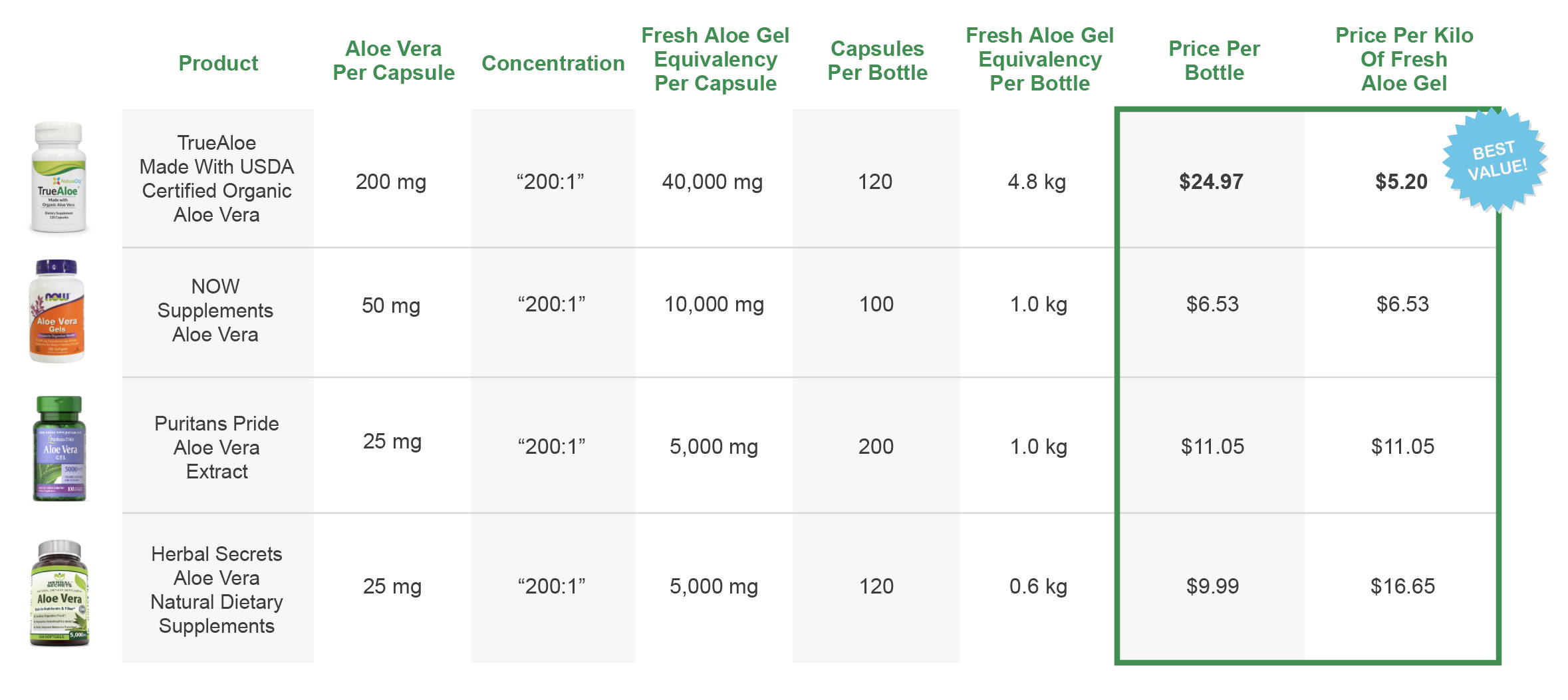Viewport: 1568px width, 700px height.
Task: Click NOW Supplements Aloe Vera product name
Action: 215,310
